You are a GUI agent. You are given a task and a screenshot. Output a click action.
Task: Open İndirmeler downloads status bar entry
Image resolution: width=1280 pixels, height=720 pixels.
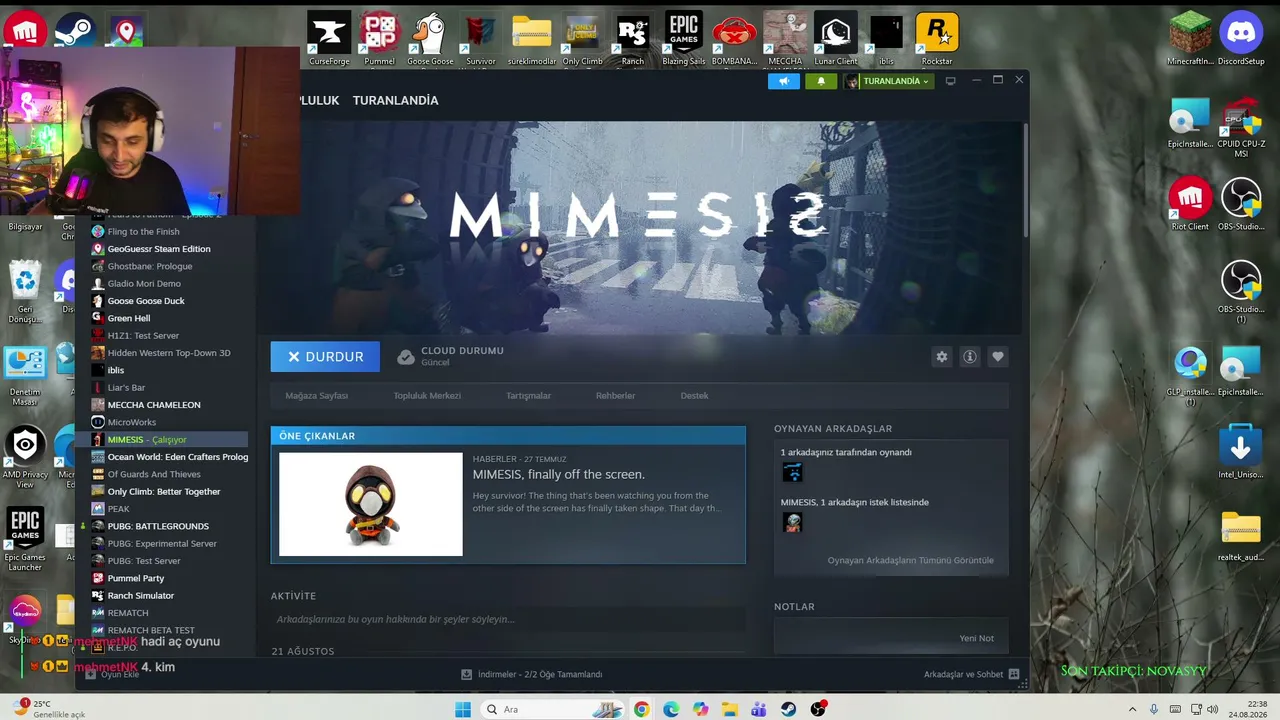pyautogui.click(x=531, y=674)
